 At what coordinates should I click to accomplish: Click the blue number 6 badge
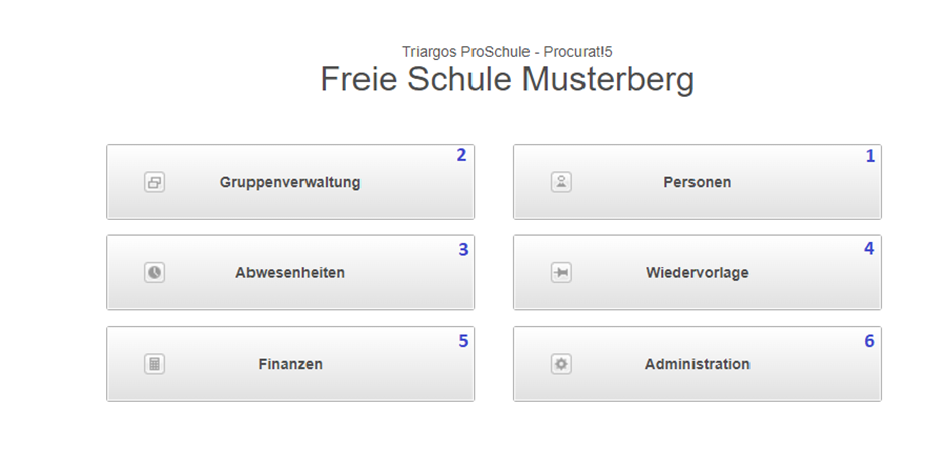[x=869, y=341]
